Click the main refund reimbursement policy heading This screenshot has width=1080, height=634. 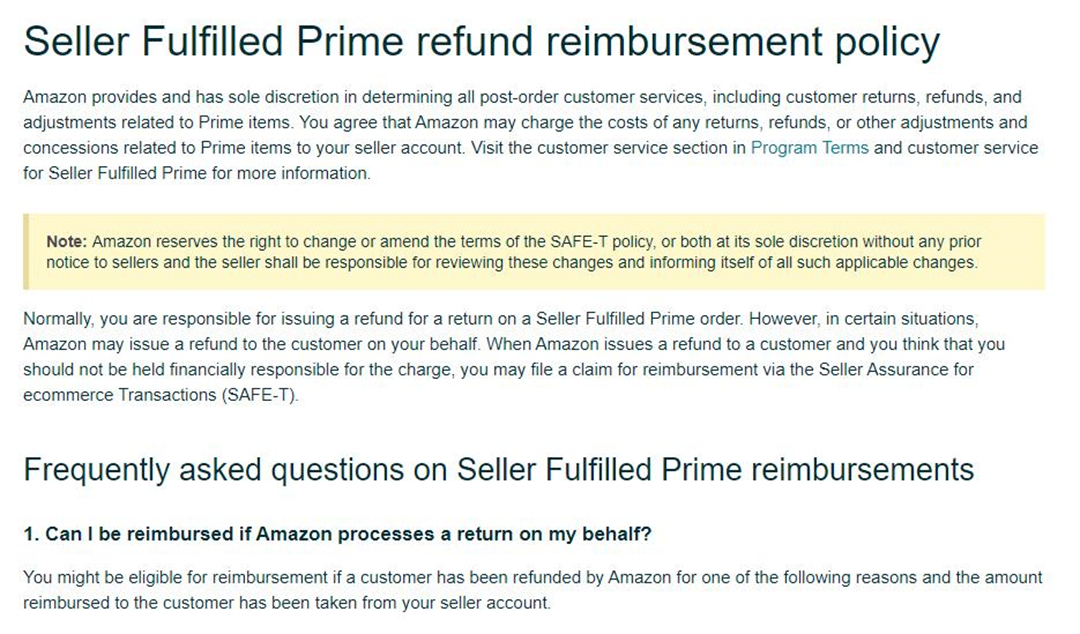481,41
